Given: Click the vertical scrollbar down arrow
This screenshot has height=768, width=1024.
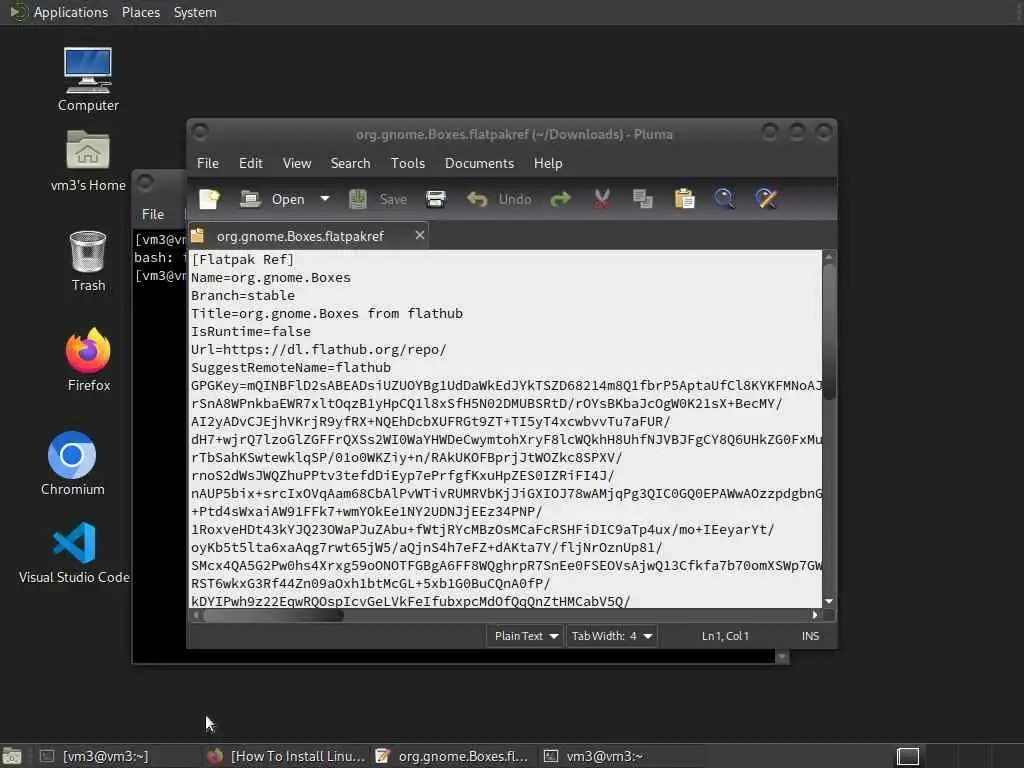Looking at the screenshot, I should (x=829, y=601).
